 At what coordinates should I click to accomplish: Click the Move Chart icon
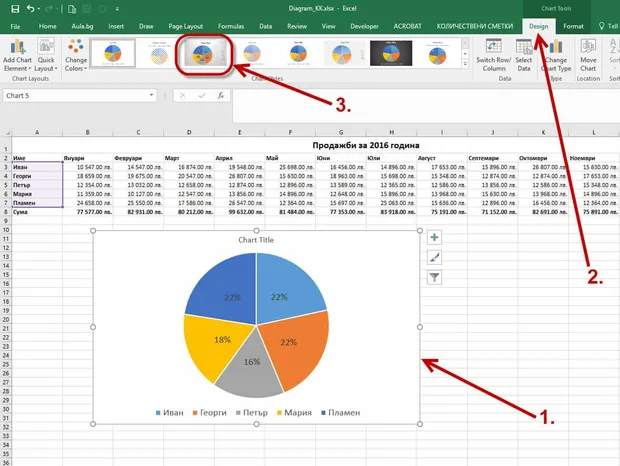pyautogui.click(x=588, y=55)
